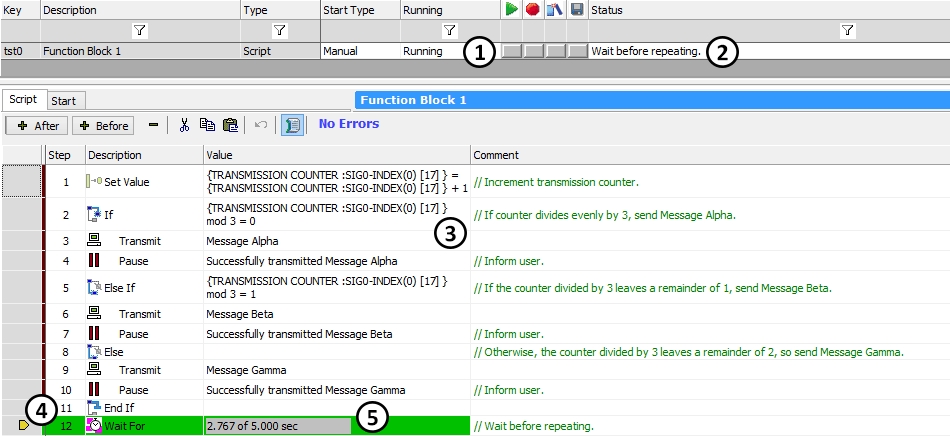Click the minus icon to delete step

pos(153,125)
